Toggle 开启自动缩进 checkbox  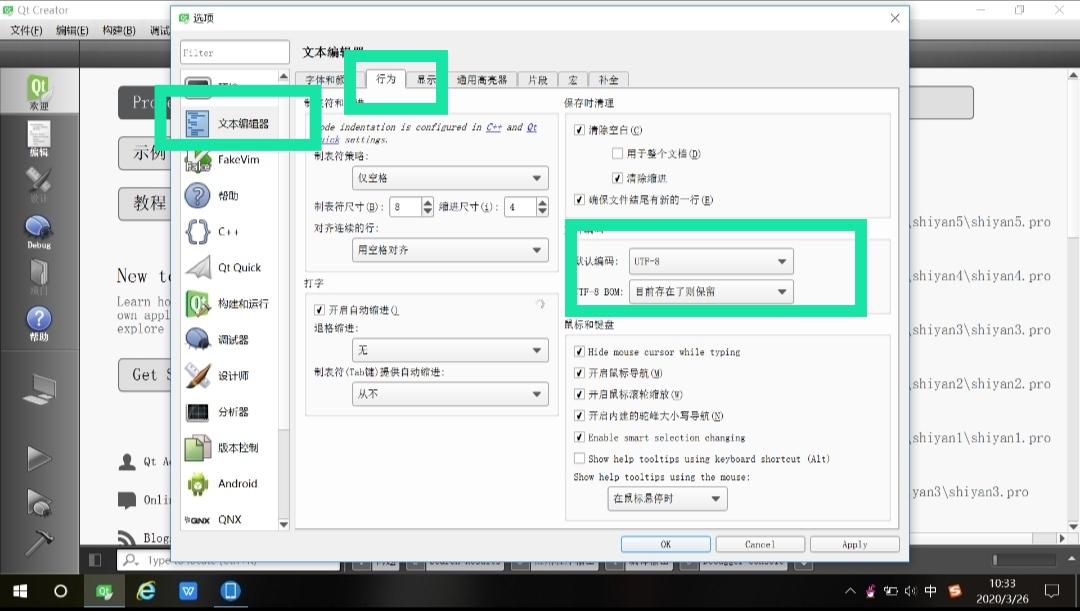(x=319, y=310)
